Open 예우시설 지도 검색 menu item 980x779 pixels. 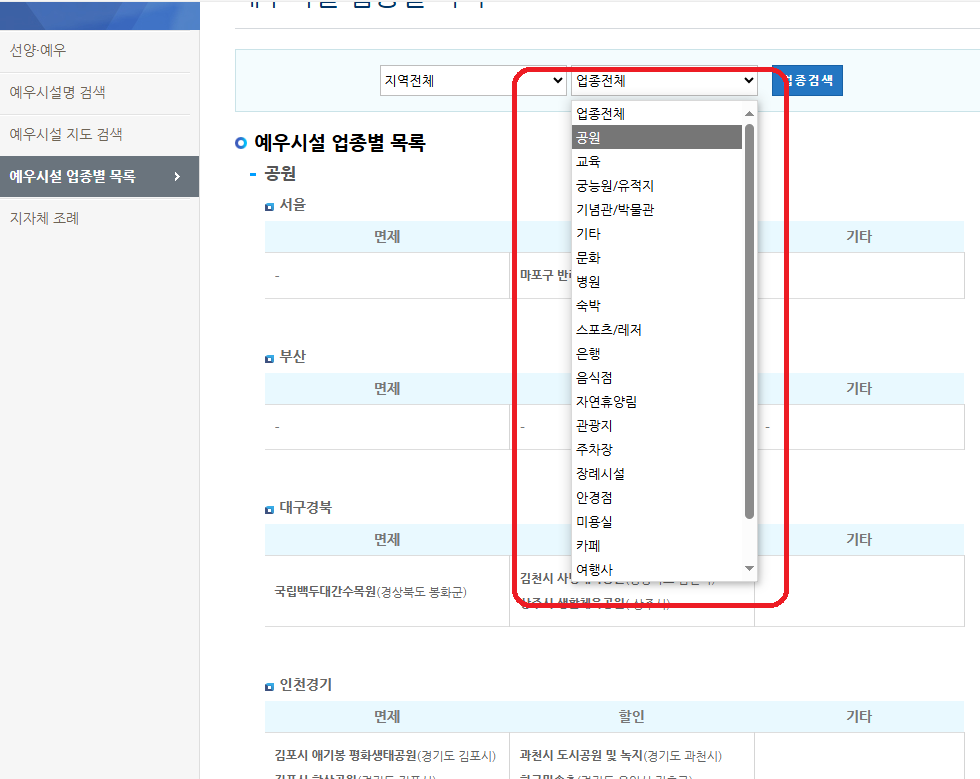pos(67,135)
